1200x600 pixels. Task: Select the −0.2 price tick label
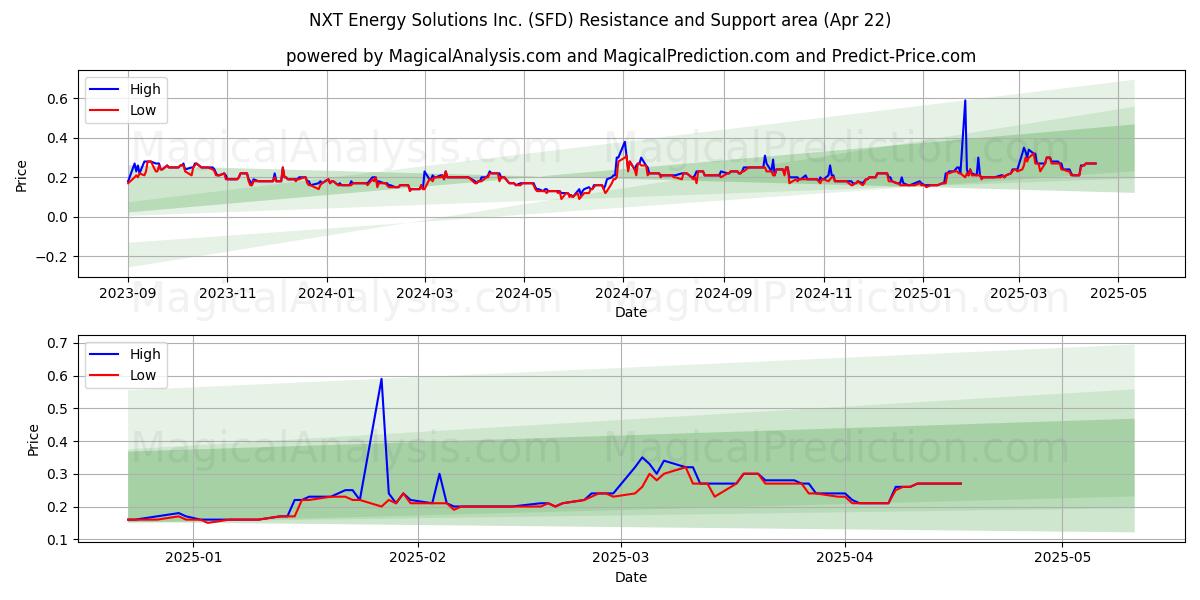coord(54,257)
